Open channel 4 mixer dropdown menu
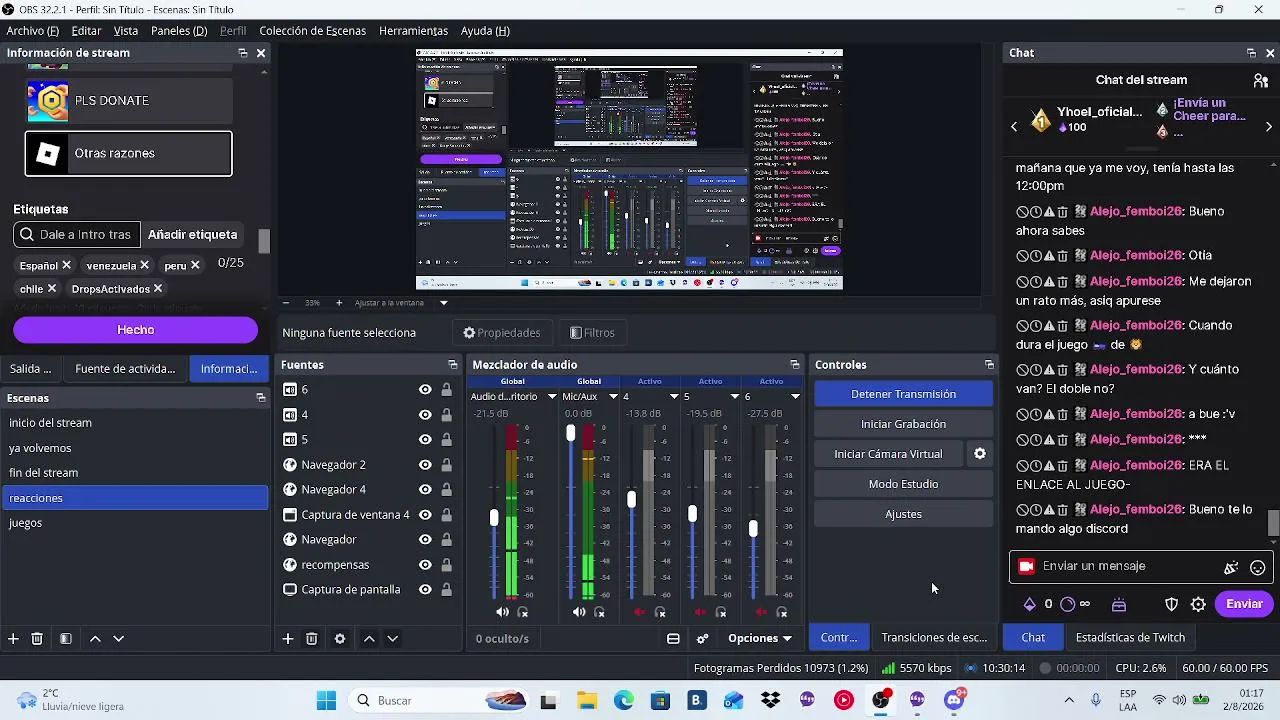This screenshot has height=720, width=1280. (673, 397)
